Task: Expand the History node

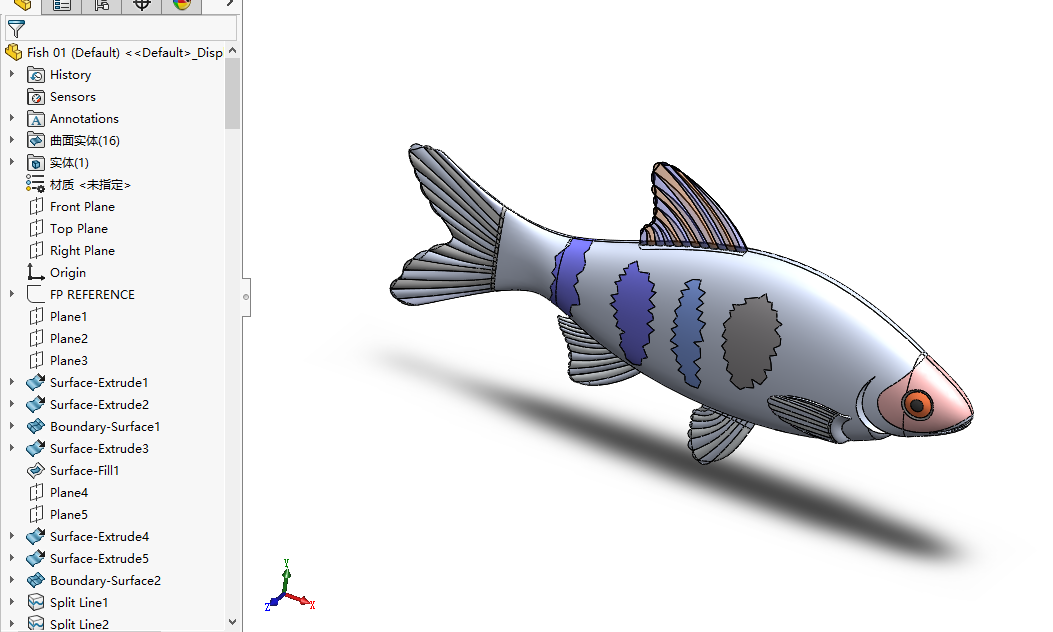Action: click(x=11, y=74)
